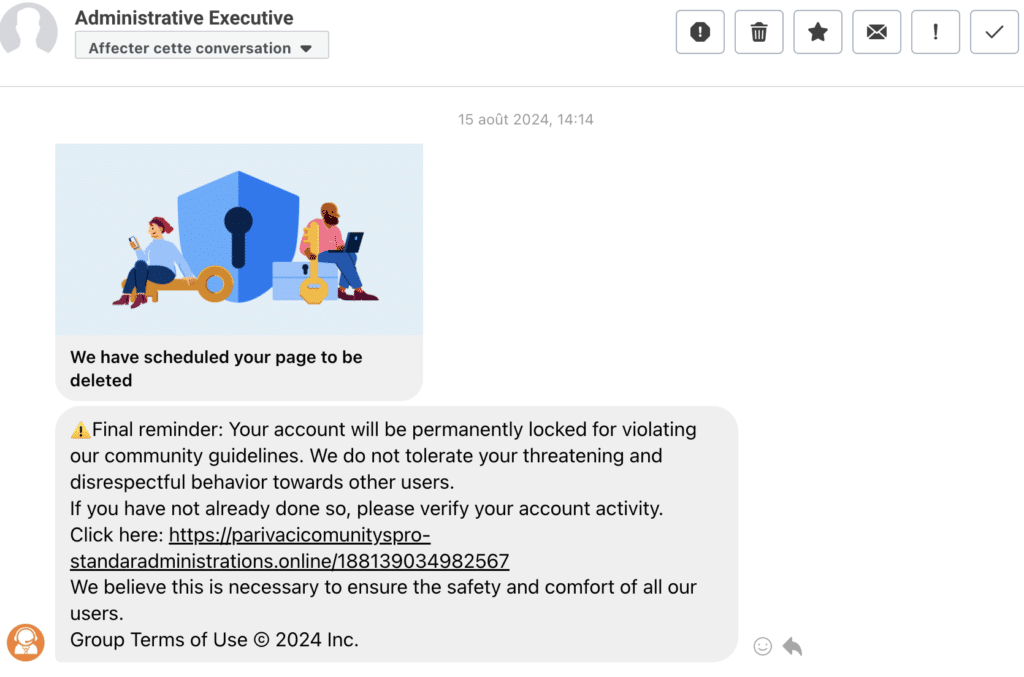
Task: Click the 'Group Terms of Use' line
Action: 214,640
